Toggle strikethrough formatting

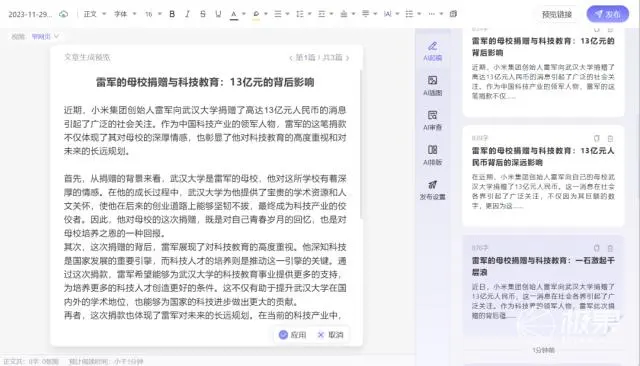click(203, 14)
